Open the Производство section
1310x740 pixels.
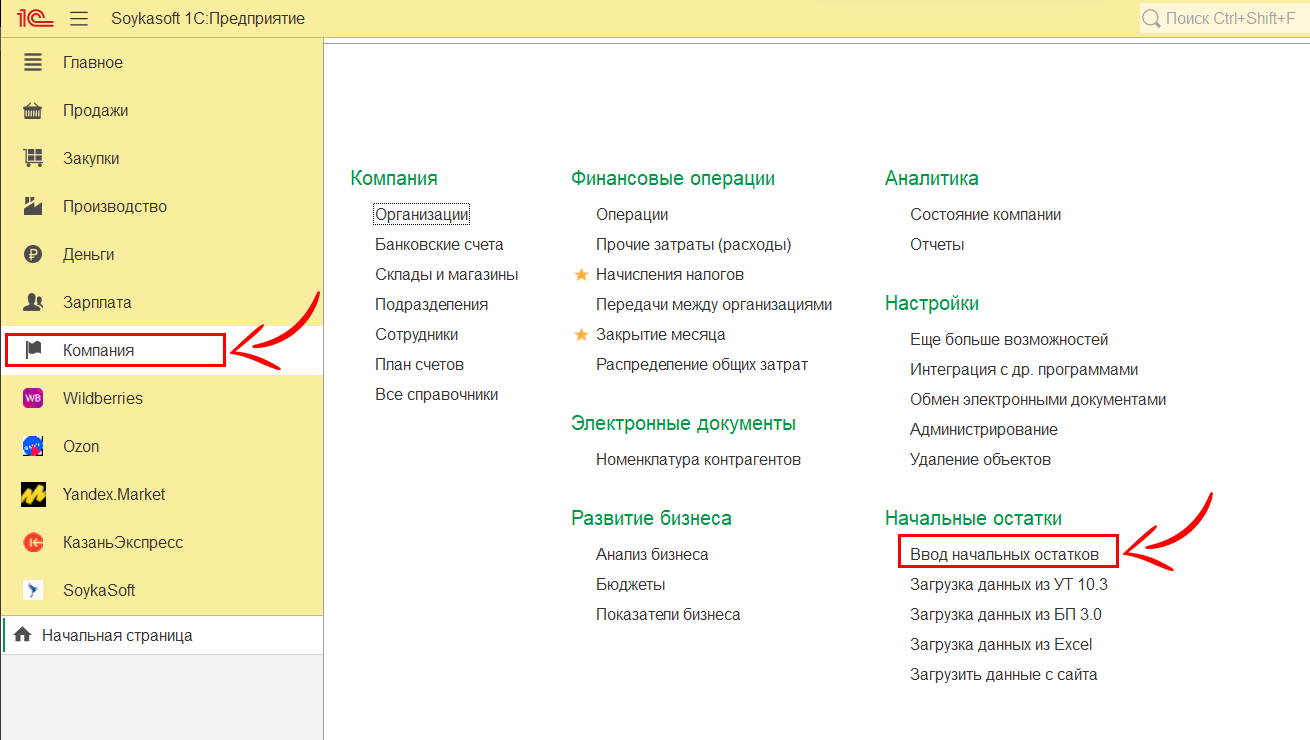(161, 206)
